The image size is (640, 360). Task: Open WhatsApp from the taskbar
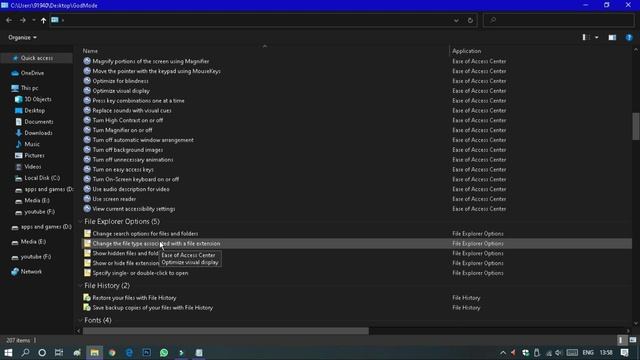coord(164,352)
